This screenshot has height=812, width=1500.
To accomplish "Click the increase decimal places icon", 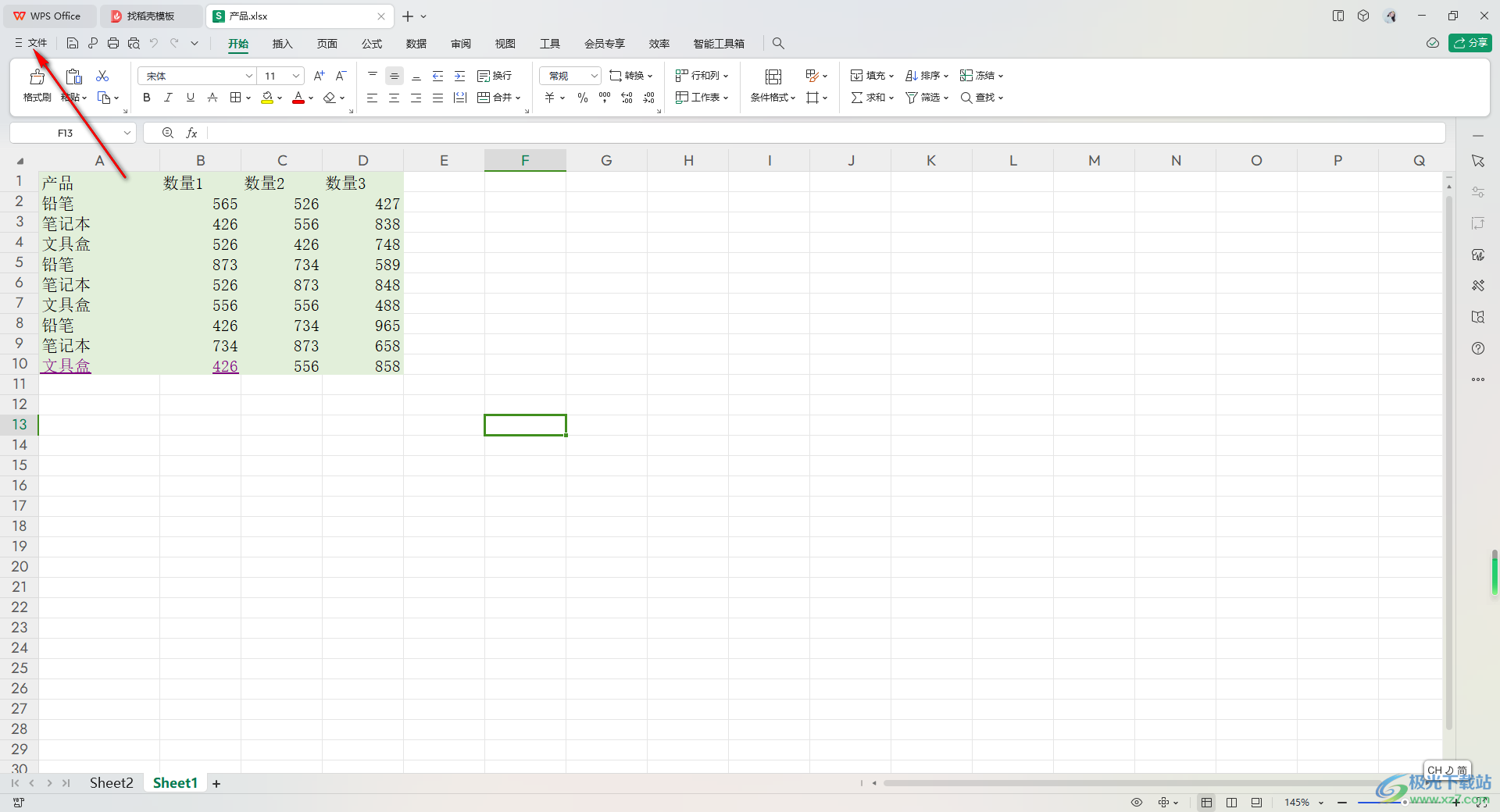I will (627, 98).
